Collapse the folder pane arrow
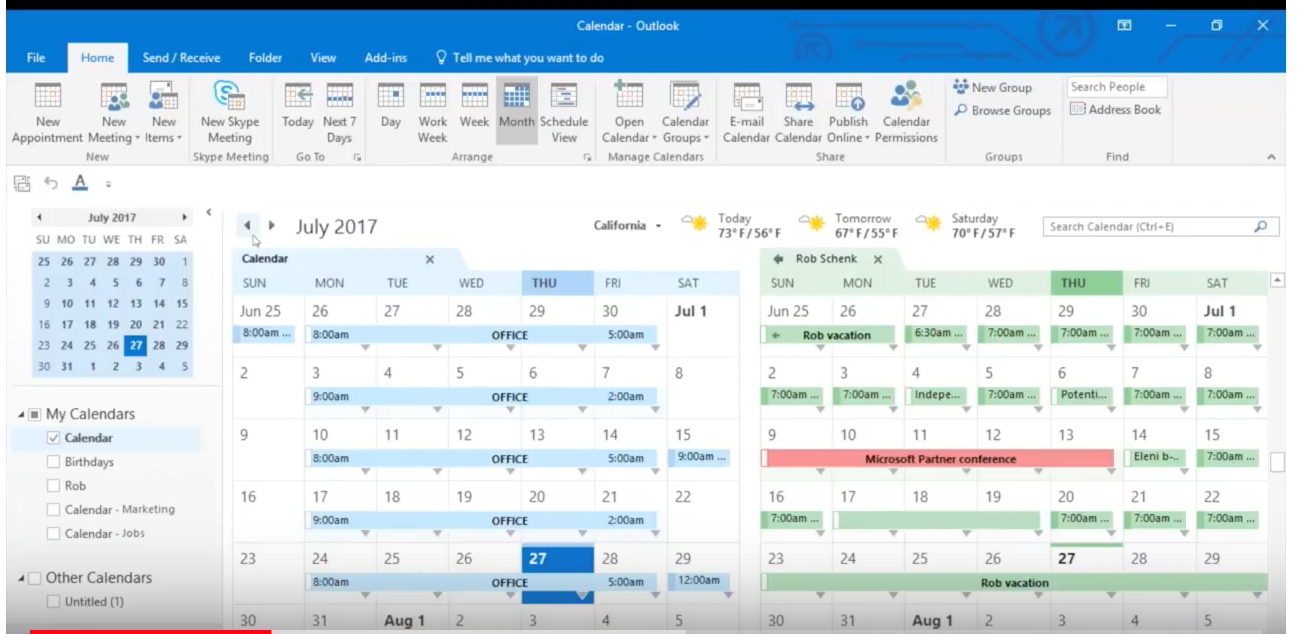 coord(208,211)
